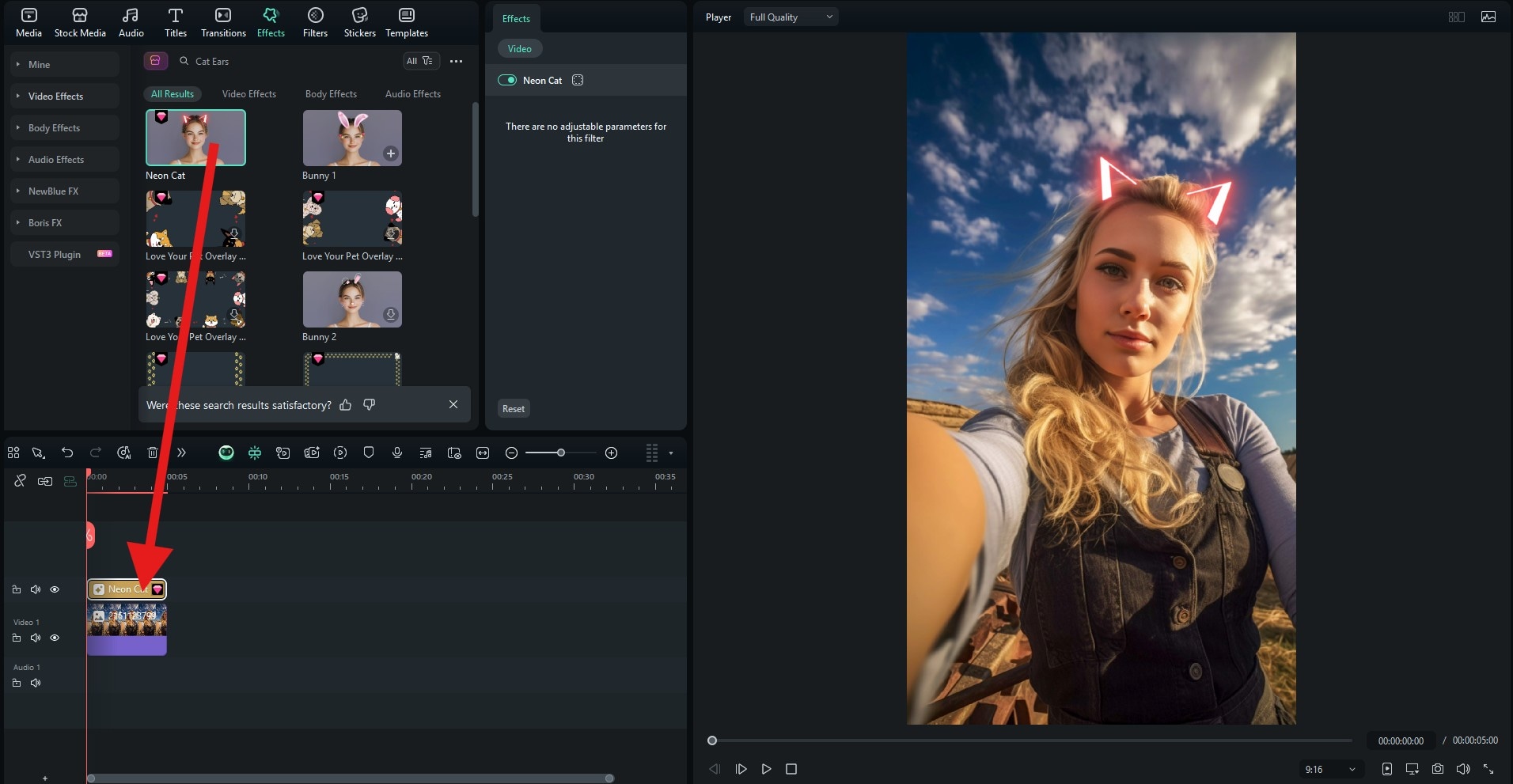The height and width of the screenshot is (784, 1513).
Task: Take a snapshot with the camera icon
Action: (1438, 769)
